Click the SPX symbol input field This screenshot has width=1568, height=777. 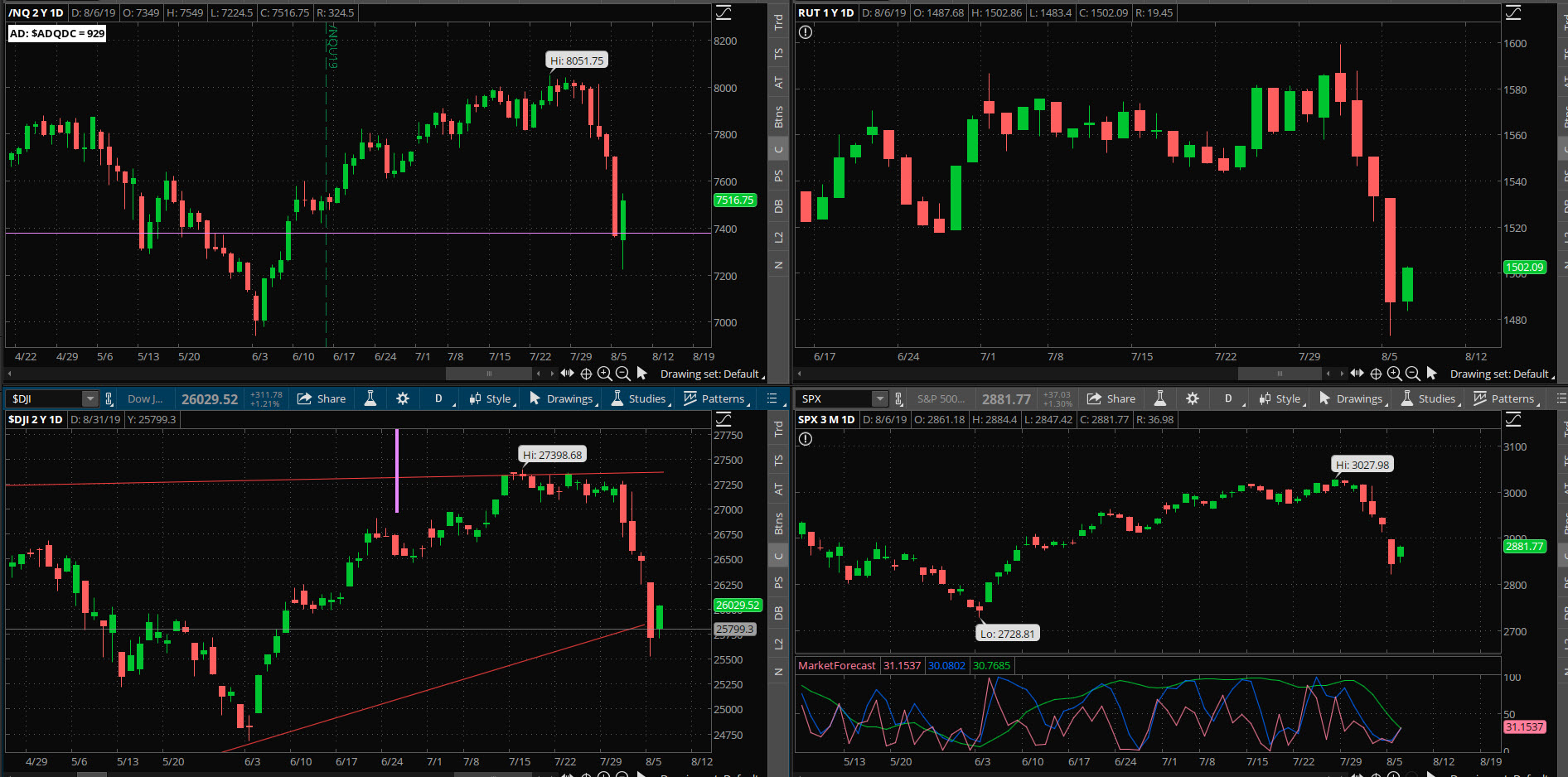835,398
